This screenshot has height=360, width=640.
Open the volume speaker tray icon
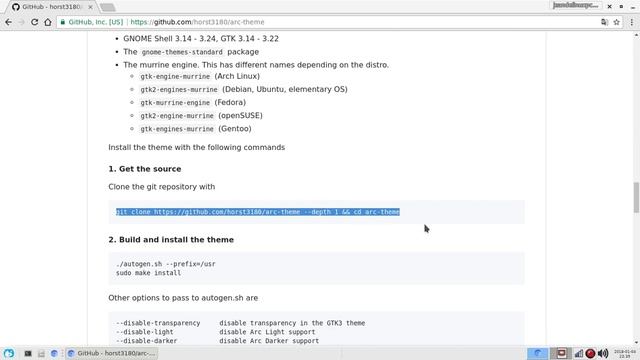[603, 353]
